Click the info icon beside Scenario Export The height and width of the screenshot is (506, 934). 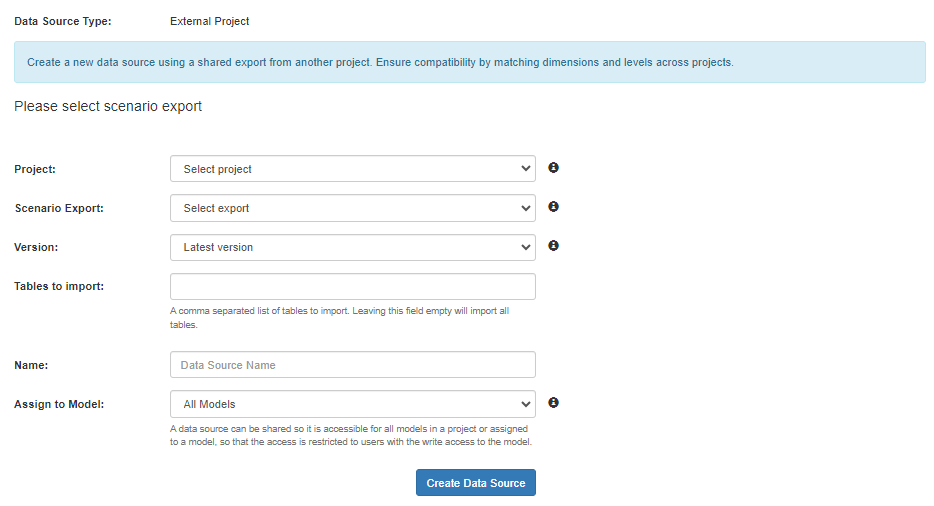pyautogui.click(x=554, y=207)
